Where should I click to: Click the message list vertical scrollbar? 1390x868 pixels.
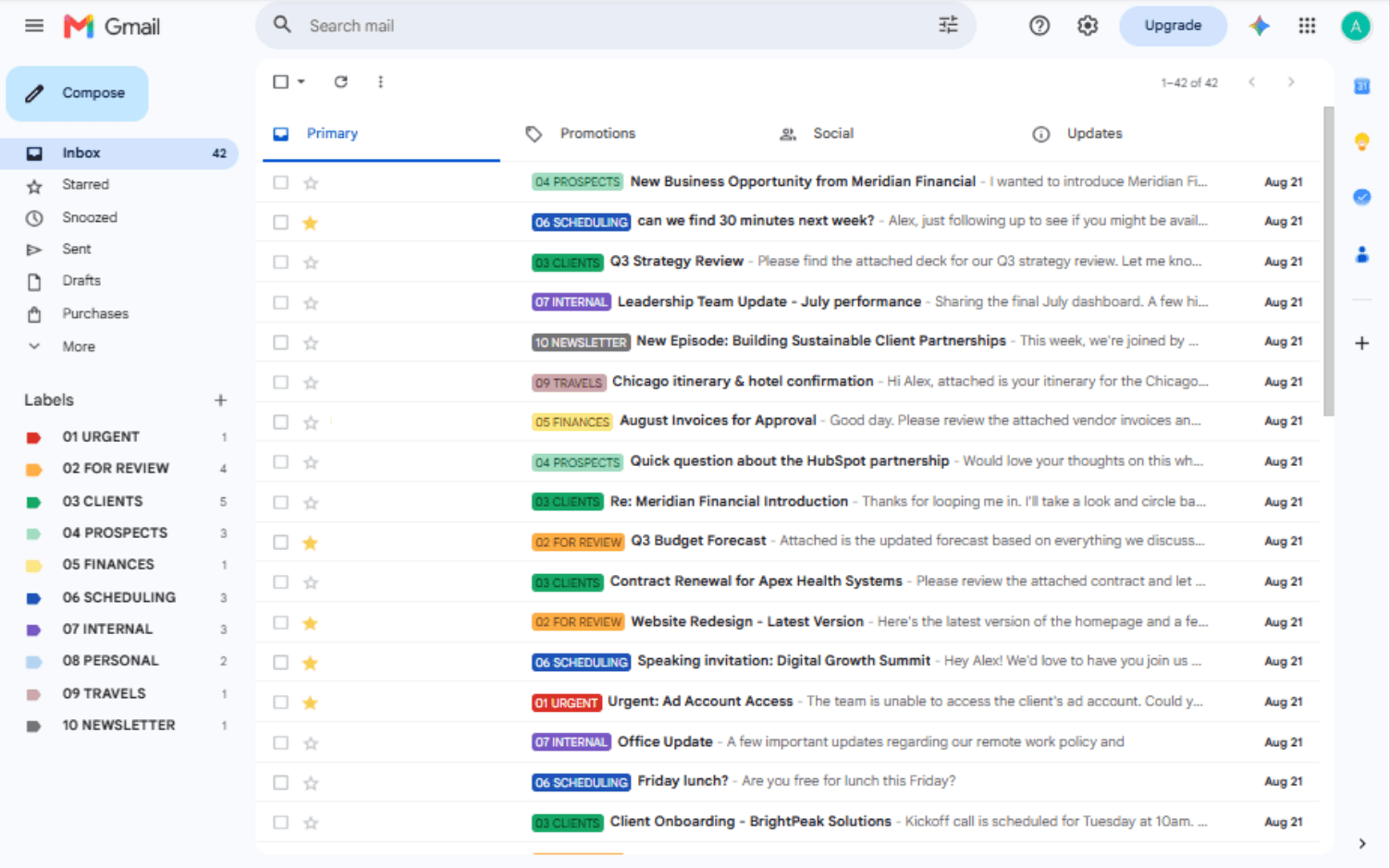(x=1328, y=262)
